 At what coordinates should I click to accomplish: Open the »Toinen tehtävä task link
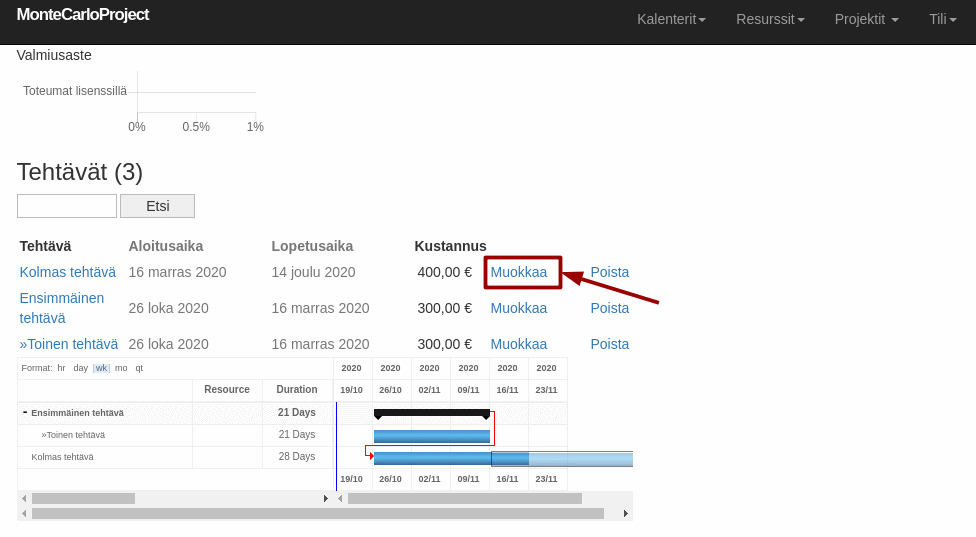pos(68,344)
